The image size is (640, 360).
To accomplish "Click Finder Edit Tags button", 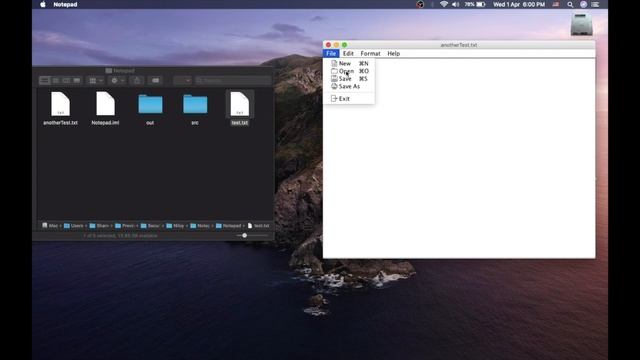I will pos(156,80).
